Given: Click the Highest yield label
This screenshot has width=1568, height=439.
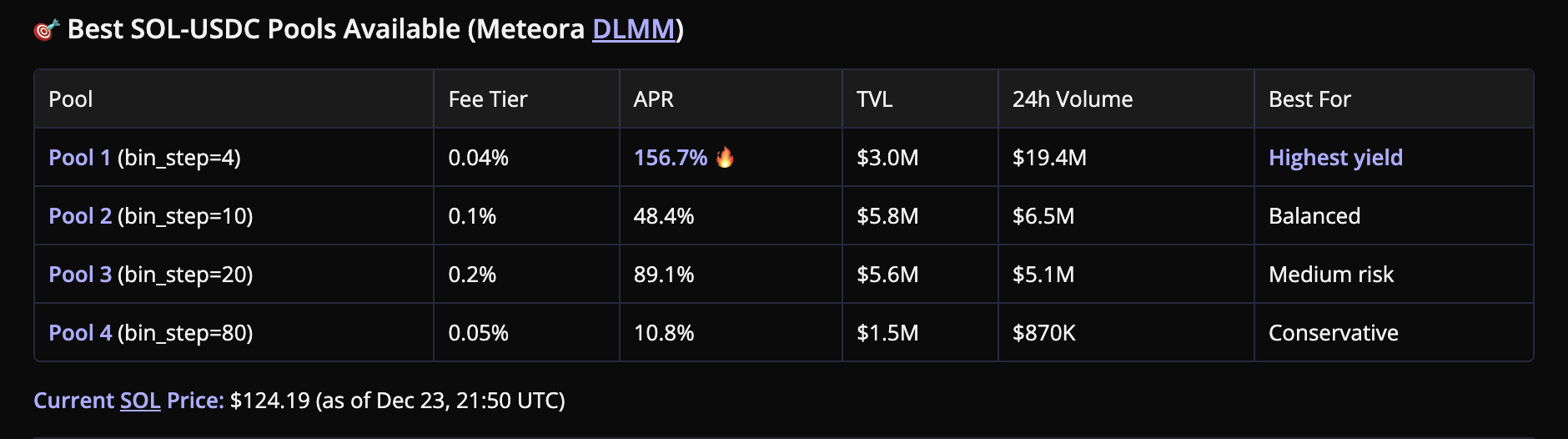Looking at the screenshot, I should click(x=1335, y=158).
